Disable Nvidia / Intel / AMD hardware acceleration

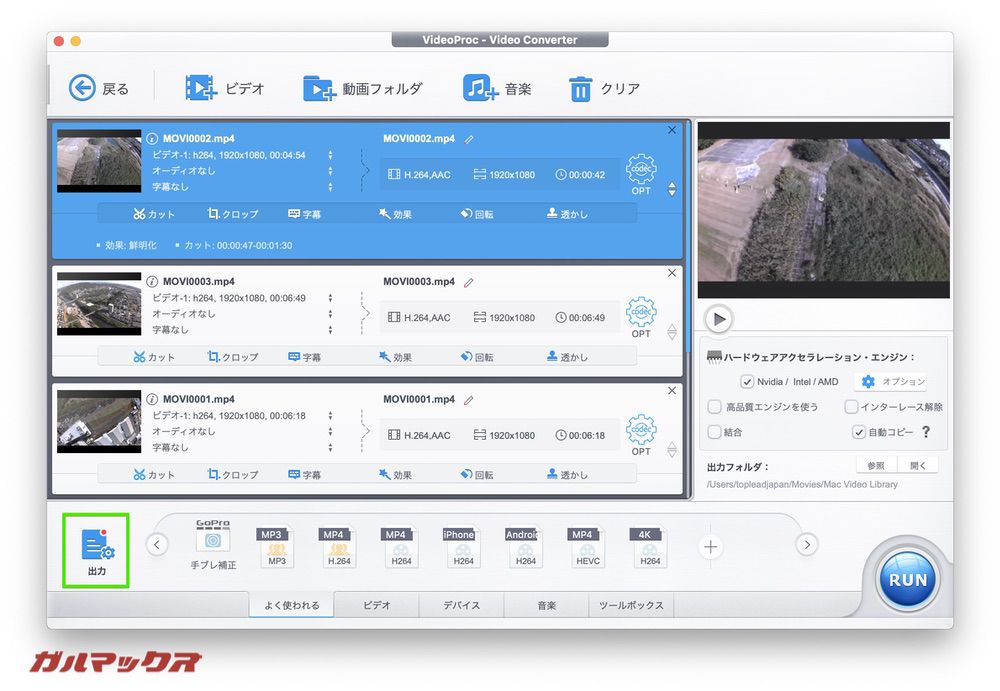pos(748,381)
